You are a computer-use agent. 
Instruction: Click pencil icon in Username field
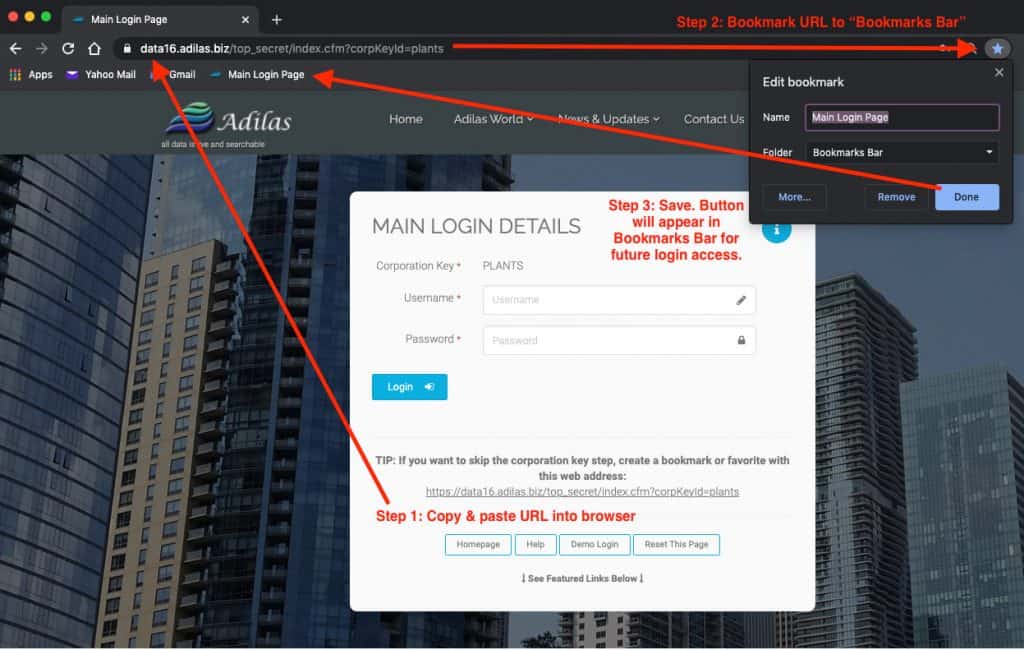[741, 300]
